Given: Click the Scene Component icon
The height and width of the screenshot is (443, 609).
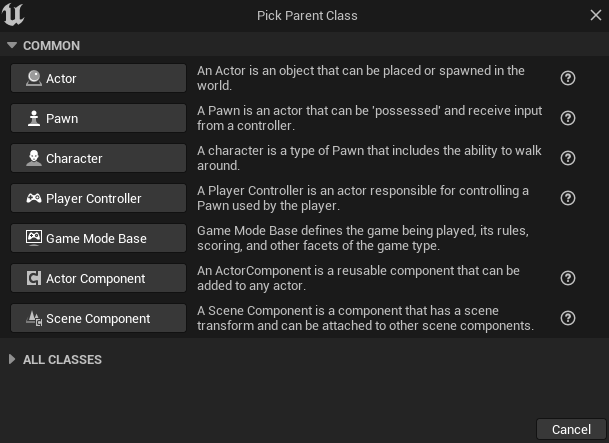Looking at the screenshot, I should tap(34, 318).
